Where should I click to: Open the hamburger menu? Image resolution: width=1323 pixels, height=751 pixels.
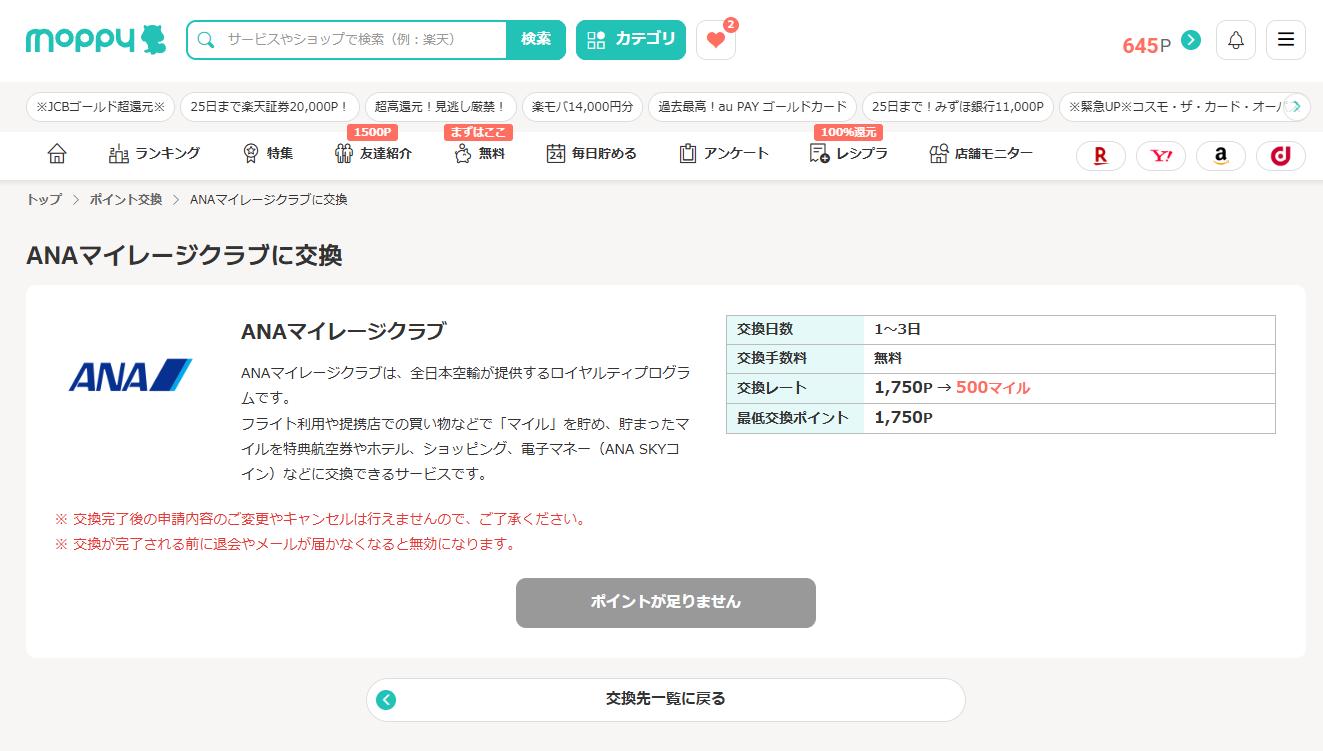click(x=1286, y=40)
